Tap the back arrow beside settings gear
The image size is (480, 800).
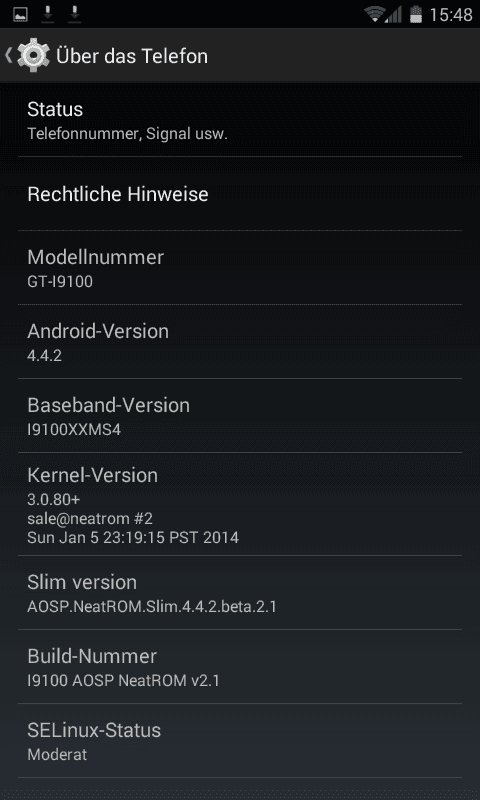pyautogui.click(x=9, y=55)
